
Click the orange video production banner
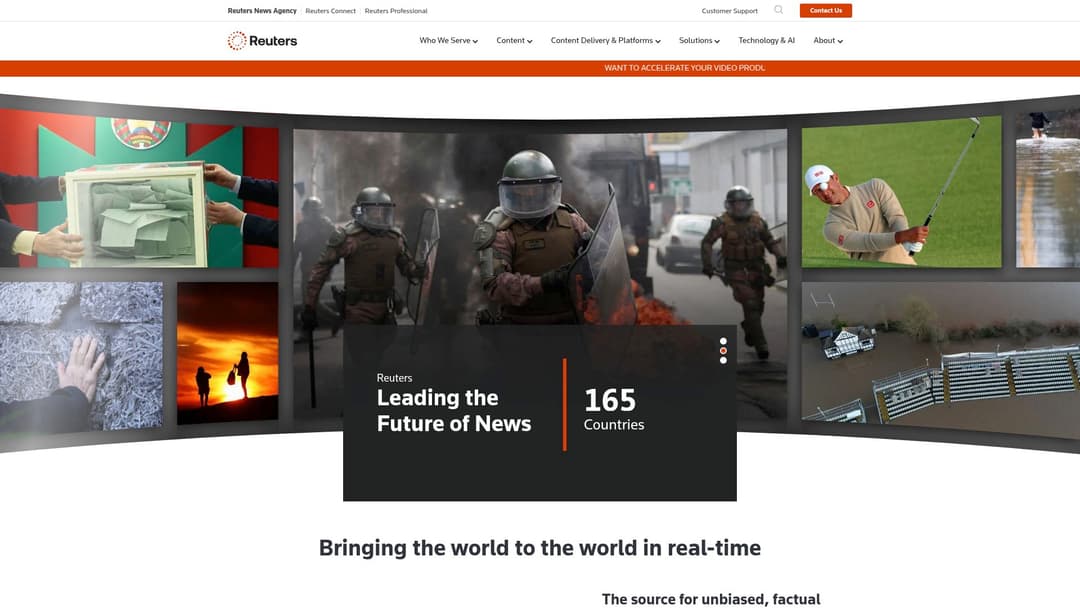[540, 68]
